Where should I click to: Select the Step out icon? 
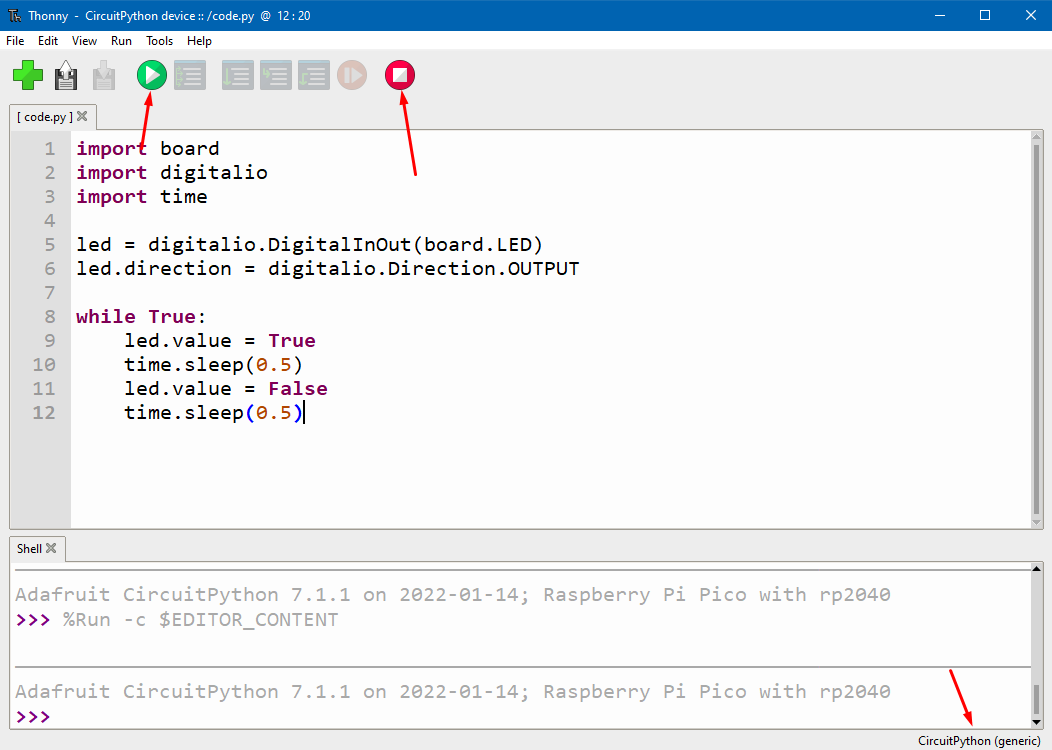[x=313, y=74]
